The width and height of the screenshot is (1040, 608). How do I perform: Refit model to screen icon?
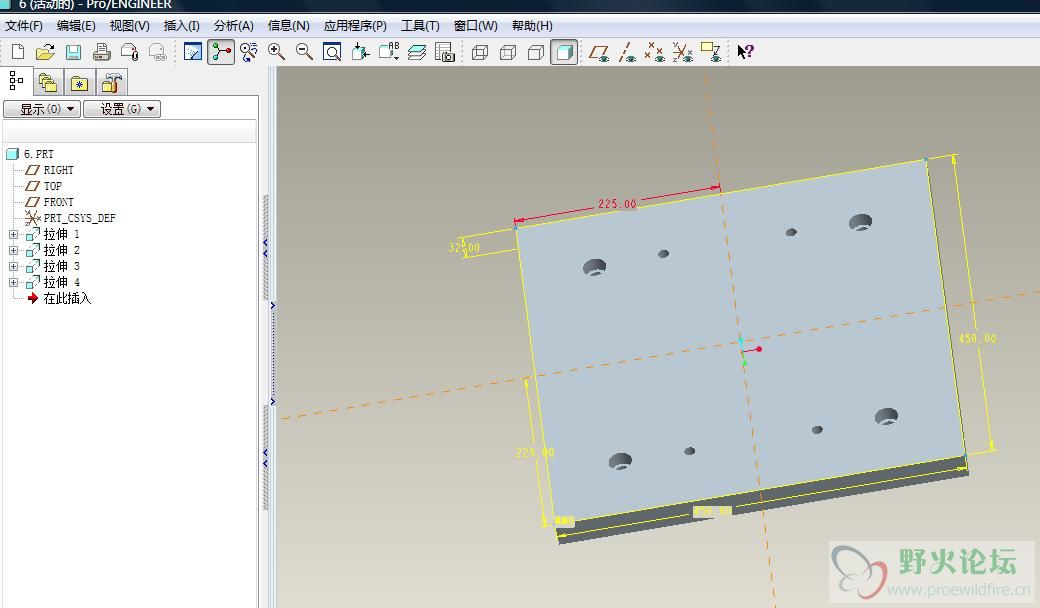click(x=332, y=52)
